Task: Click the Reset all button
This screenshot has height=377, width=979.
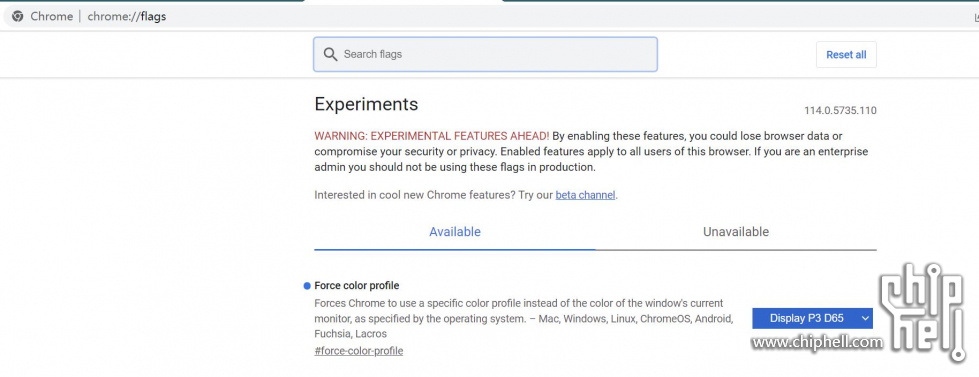Action: [846, 54]
